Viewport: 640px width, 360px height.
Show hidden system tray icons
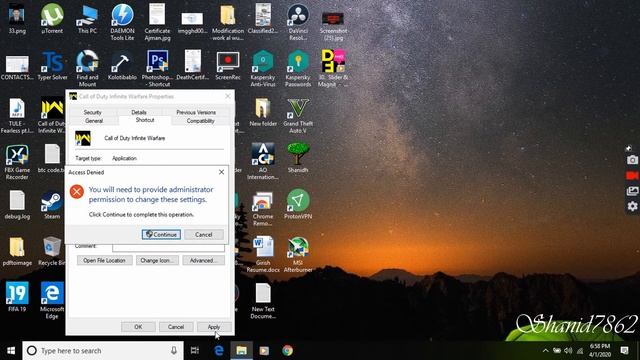546,351
